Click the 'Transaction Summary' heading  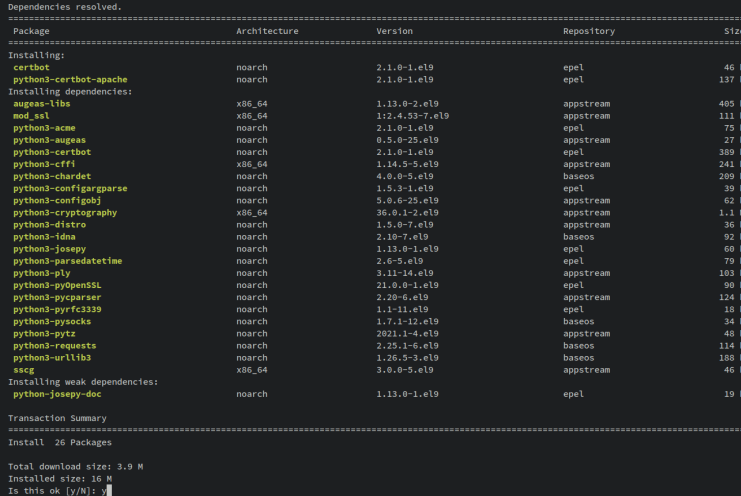click(57, 418)
